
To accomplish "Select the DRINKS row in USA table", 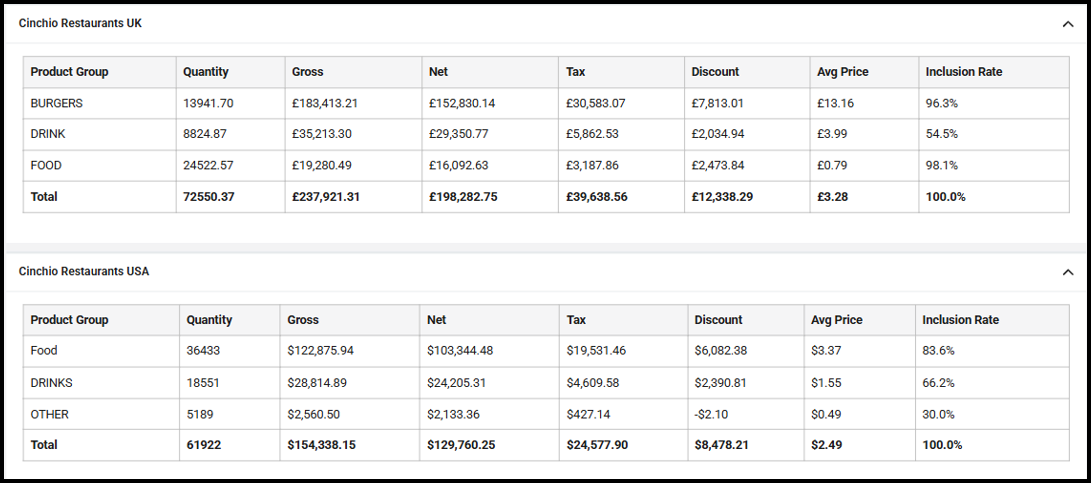I will 50,382.
